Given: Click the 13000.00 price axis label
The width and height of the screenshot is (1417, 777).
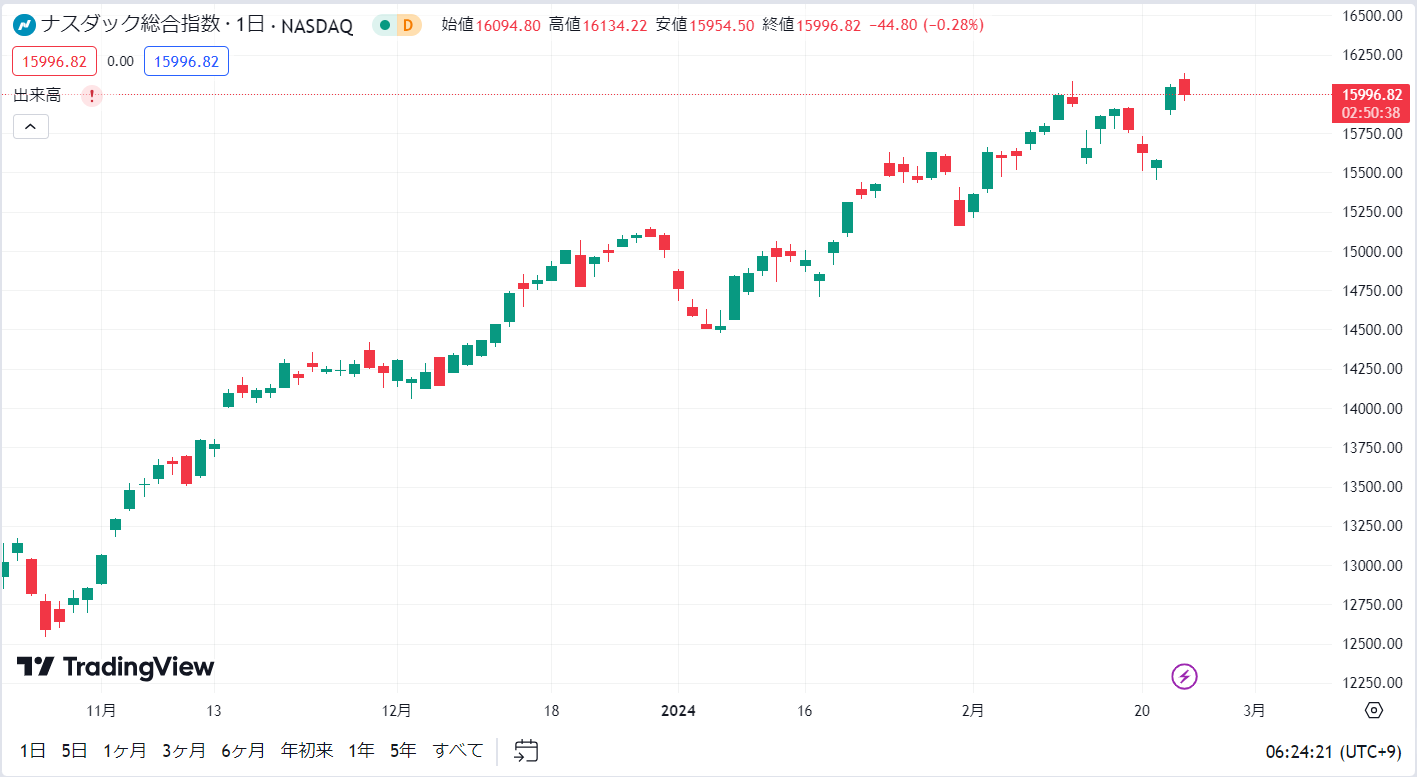Looking at the screenshot, I should pyautogui.click(x=1373, y=565).
